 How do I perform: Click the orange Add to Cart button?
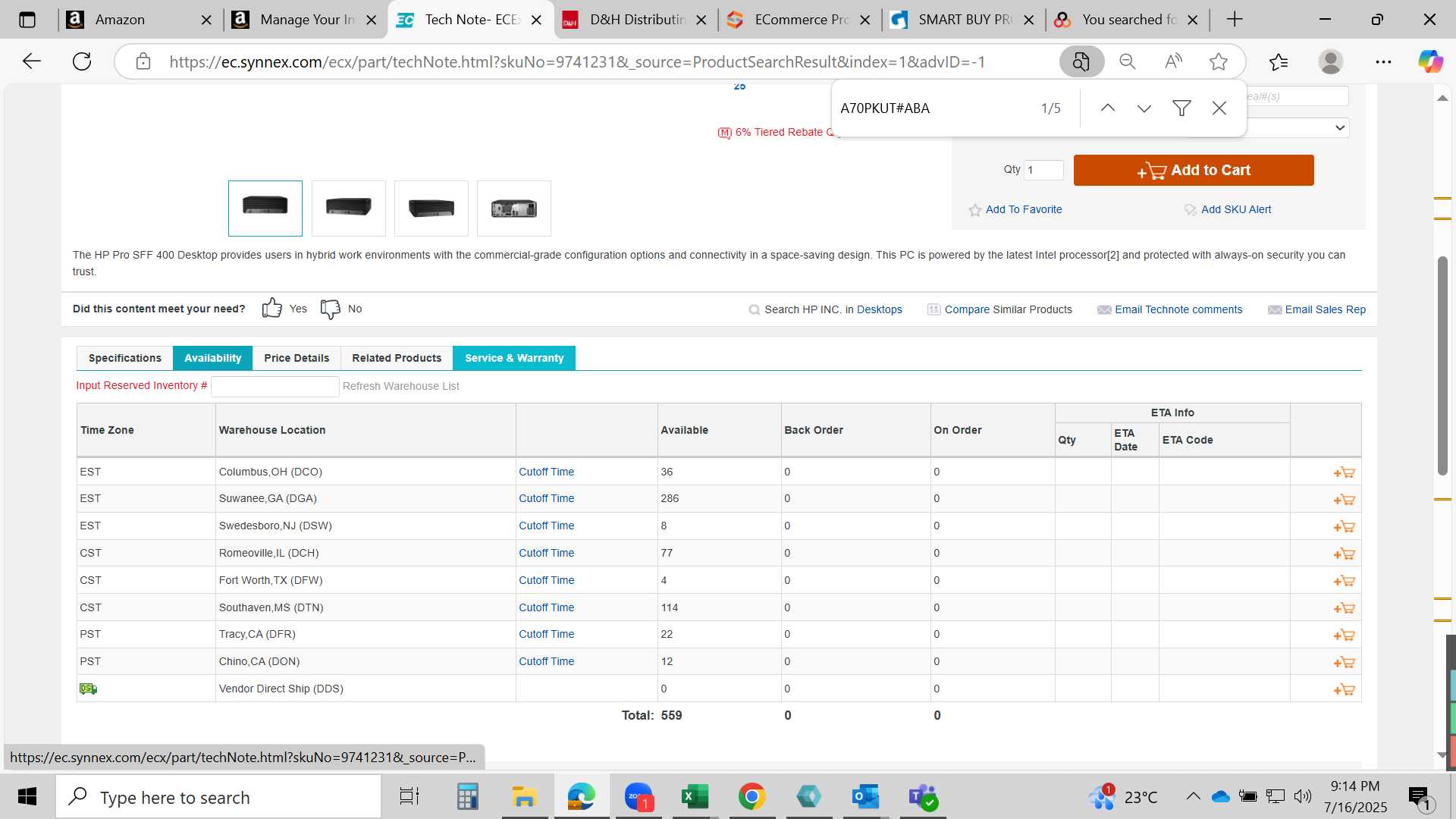(x=1194, y=170)
